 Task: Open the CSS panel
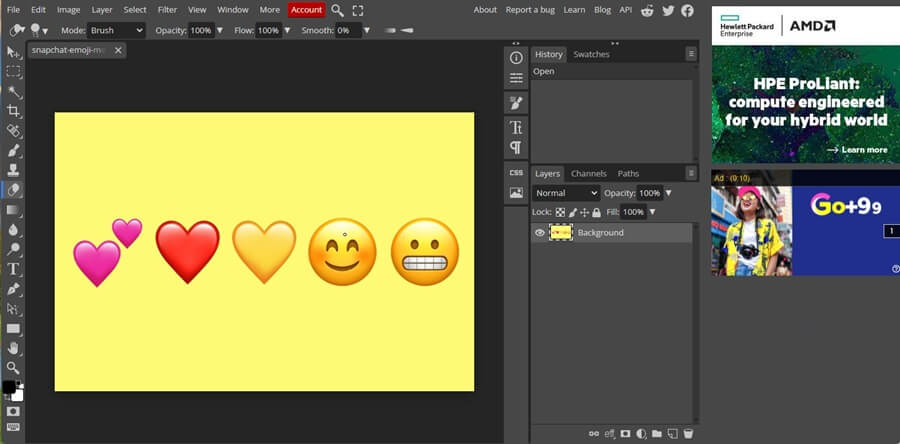coord(516,173)
